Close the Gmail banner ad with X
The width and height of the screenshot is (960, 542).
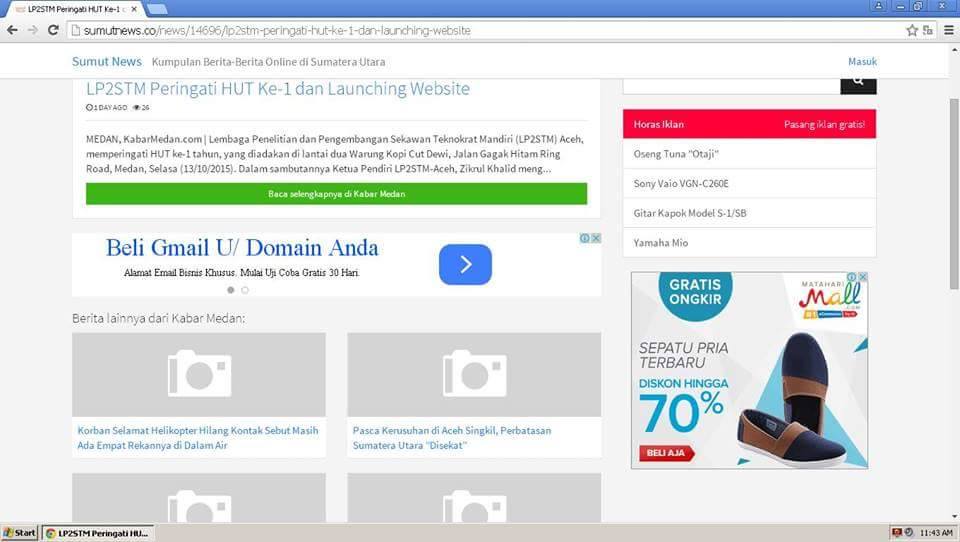click(x=596, y=238)
